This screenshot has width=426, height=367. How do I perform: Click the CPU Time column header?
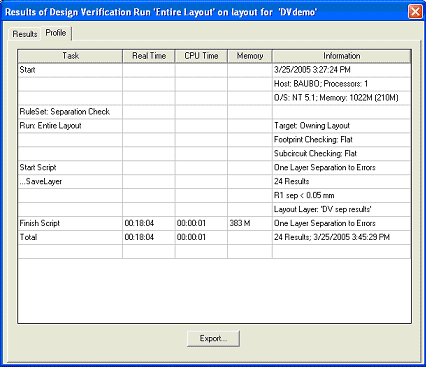pyautogui.click(x=201, y=56)
